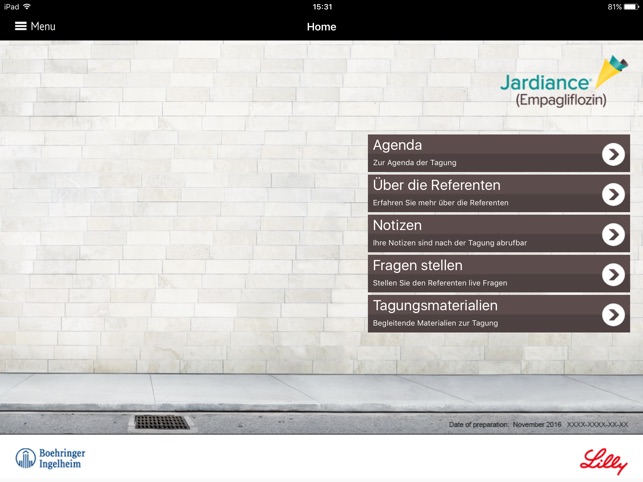The height and width of the screenshot is (482, 643).
Task: Open the Agenda heading
Action: [x=397, y=145]
